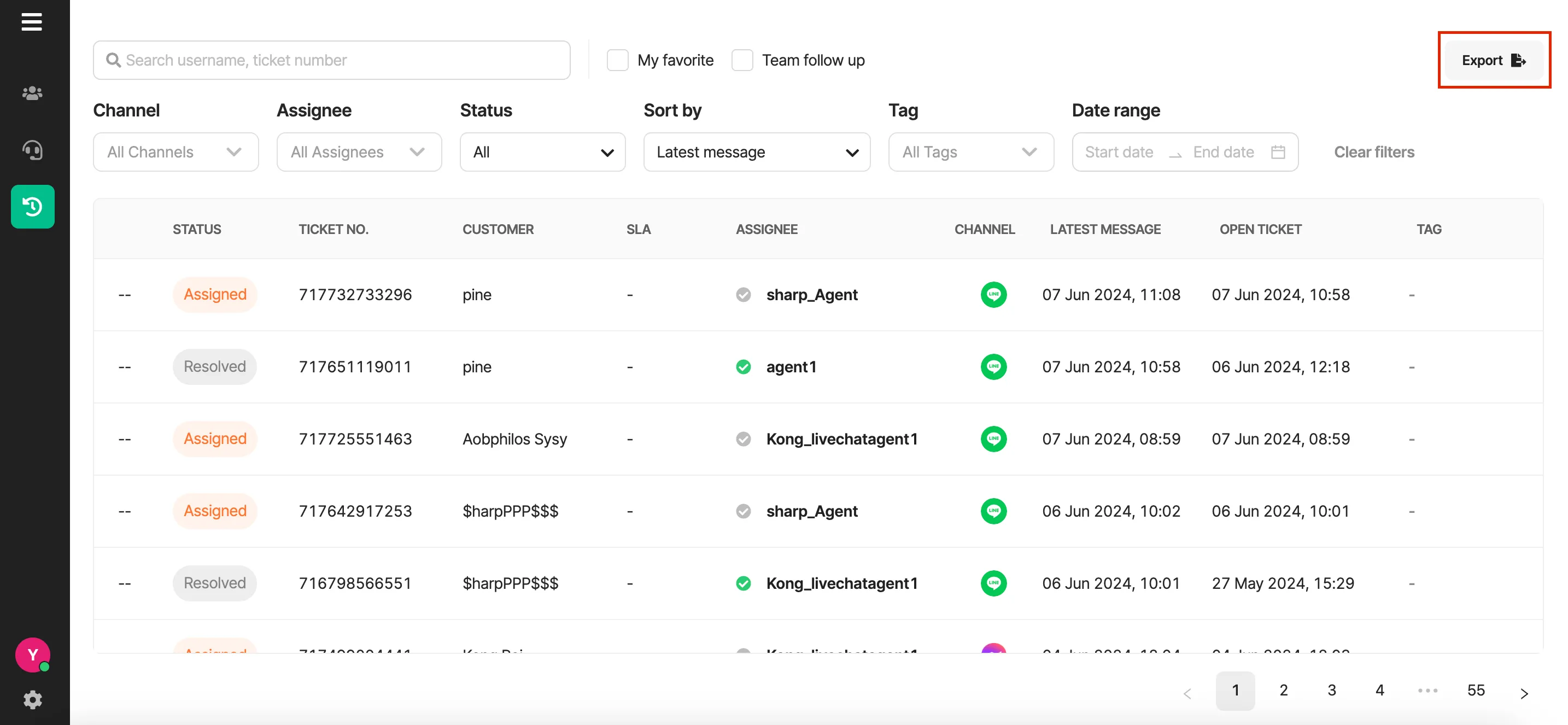Image resolution: width=1568 pixels, height=725 pixels.
Task: Open the live chat headset icon
Action: [x=32, y=150]
